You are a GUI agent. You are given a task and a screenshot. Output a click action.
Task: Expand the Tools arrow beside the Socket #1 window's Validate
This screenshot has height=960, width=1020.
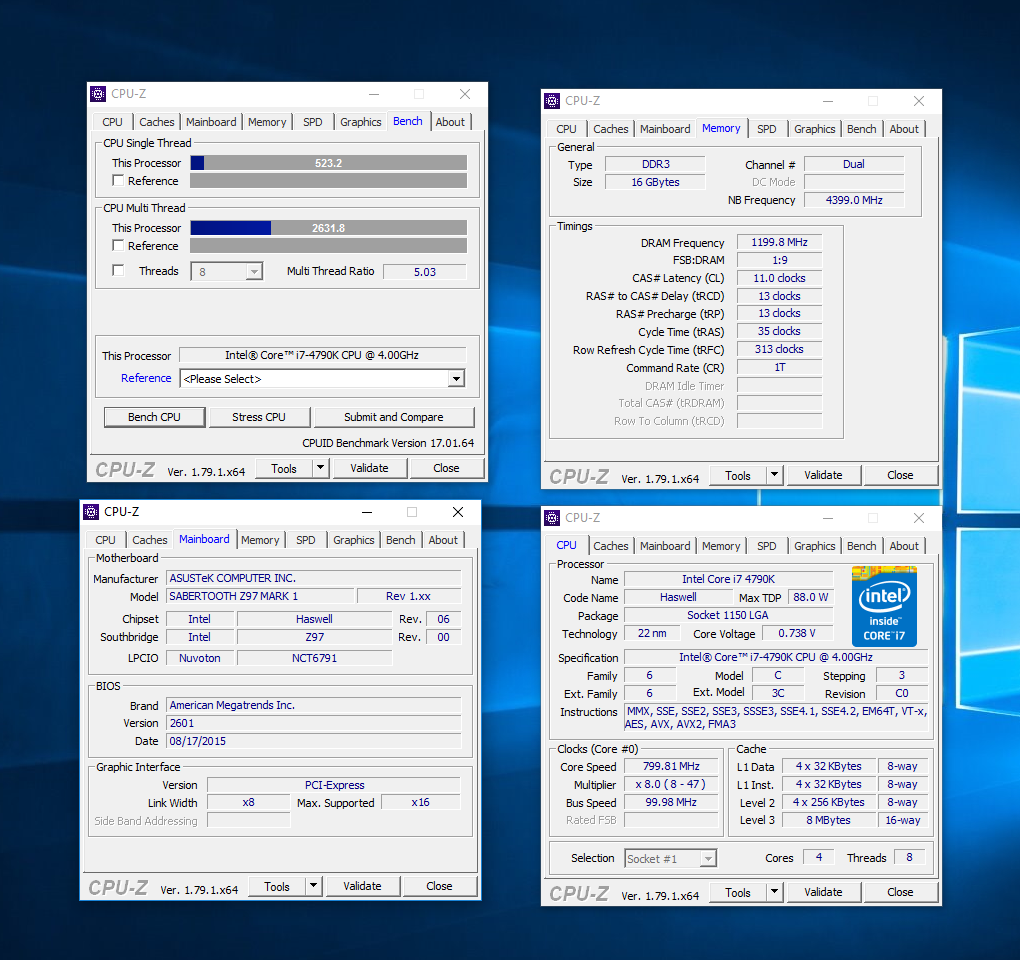775,892
